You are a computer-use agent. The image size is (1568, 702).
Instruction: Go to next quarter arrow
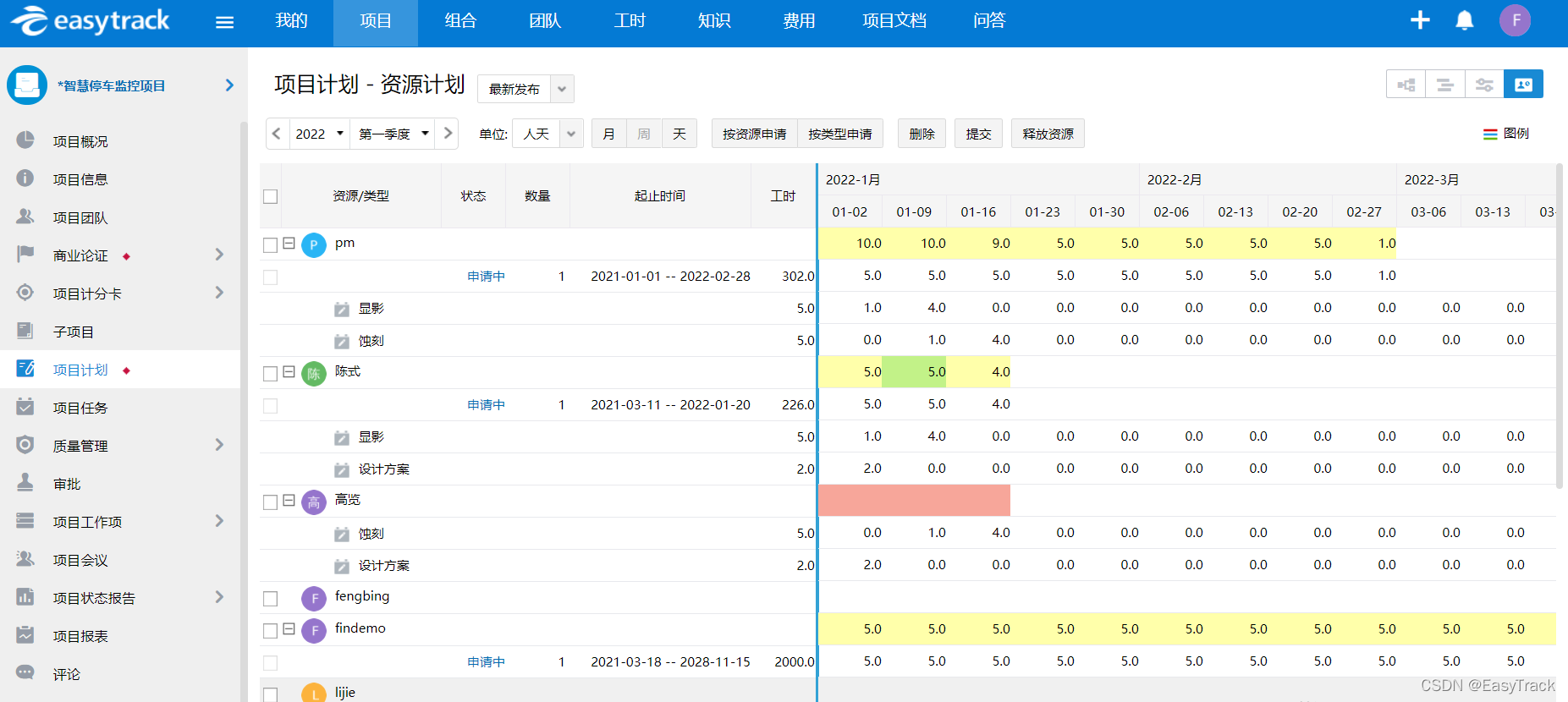click(x=448, y=134)
